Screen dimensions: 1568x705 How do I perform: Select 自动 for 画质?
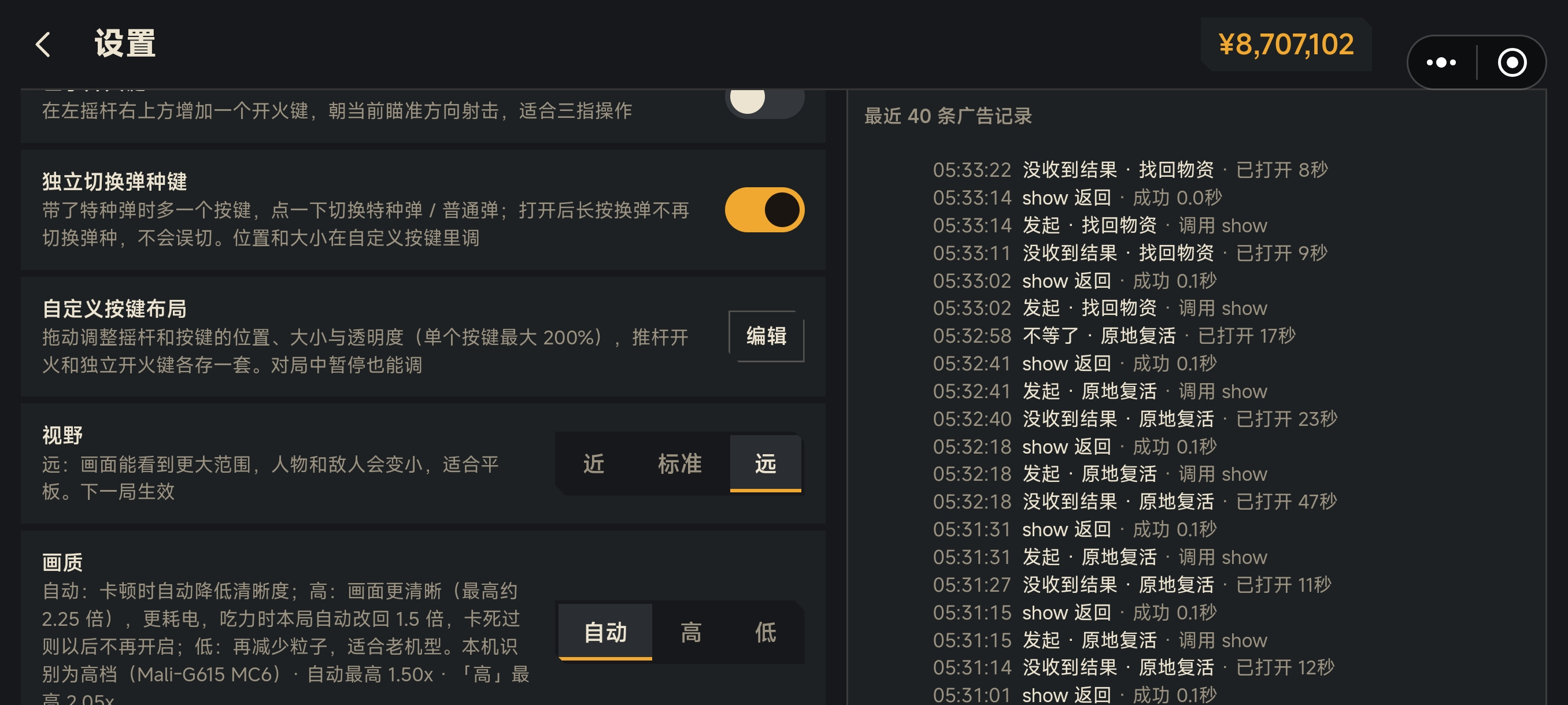(x=605, y=632)
